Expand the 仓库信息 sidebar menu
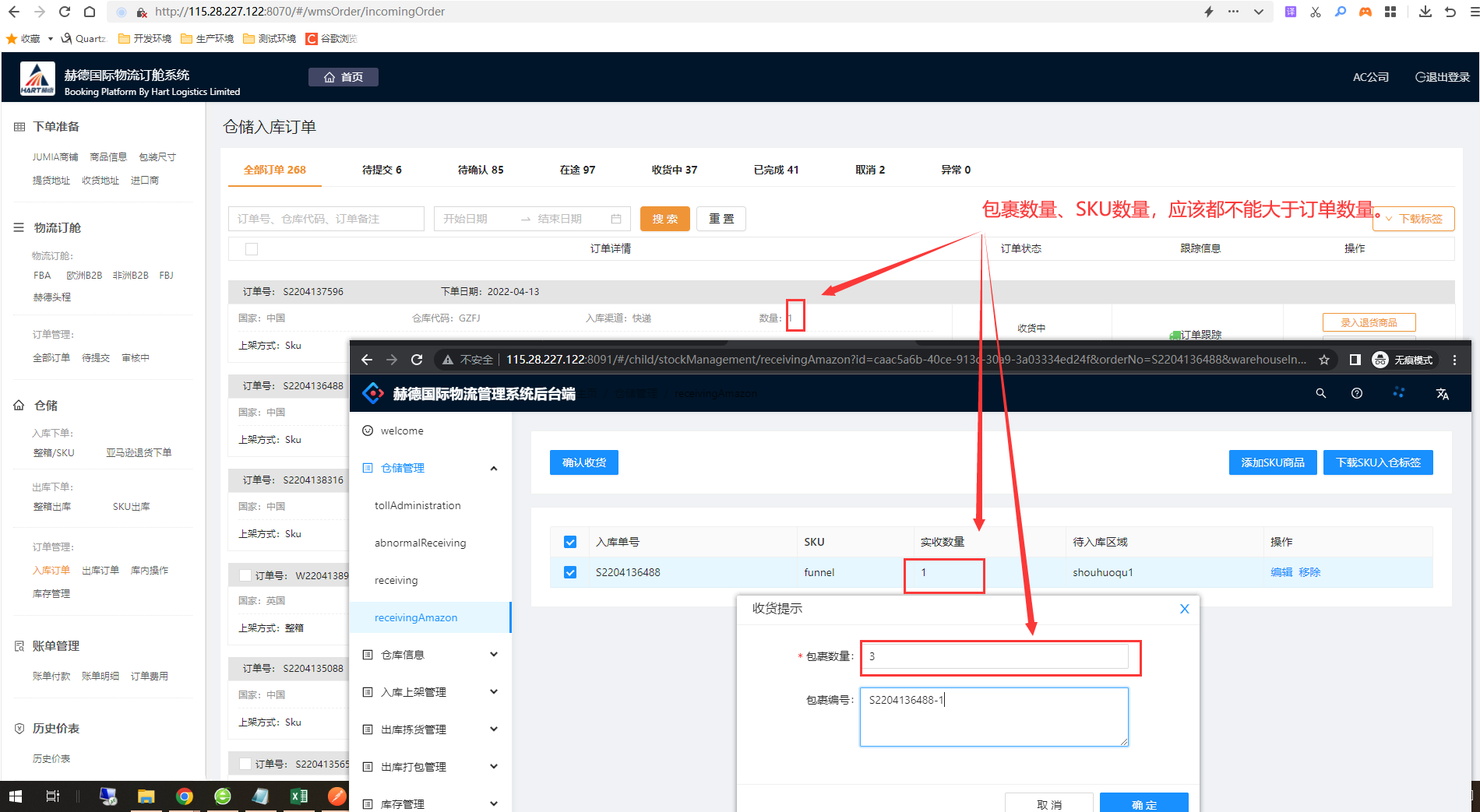Image resolution: width=1480 pixels, height=812 pixels. tap(493, 655)
